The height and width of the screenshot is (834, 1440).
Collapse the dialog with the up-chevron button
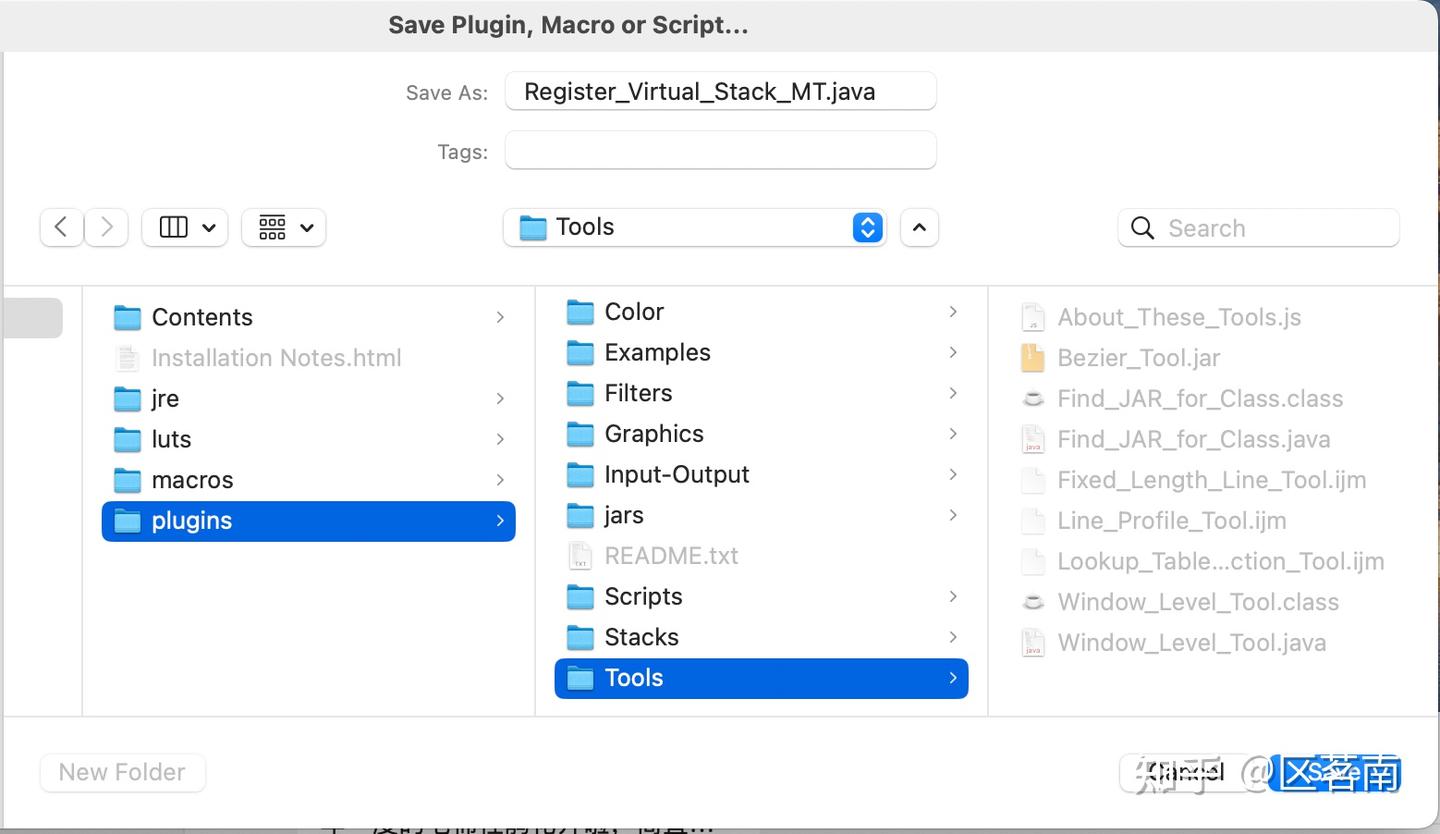point(919,227)
